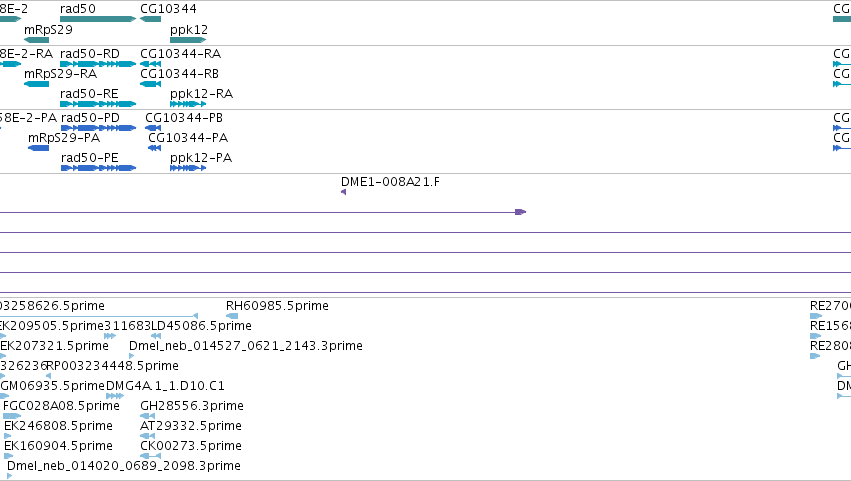Select the rad50 gene label

78,9
